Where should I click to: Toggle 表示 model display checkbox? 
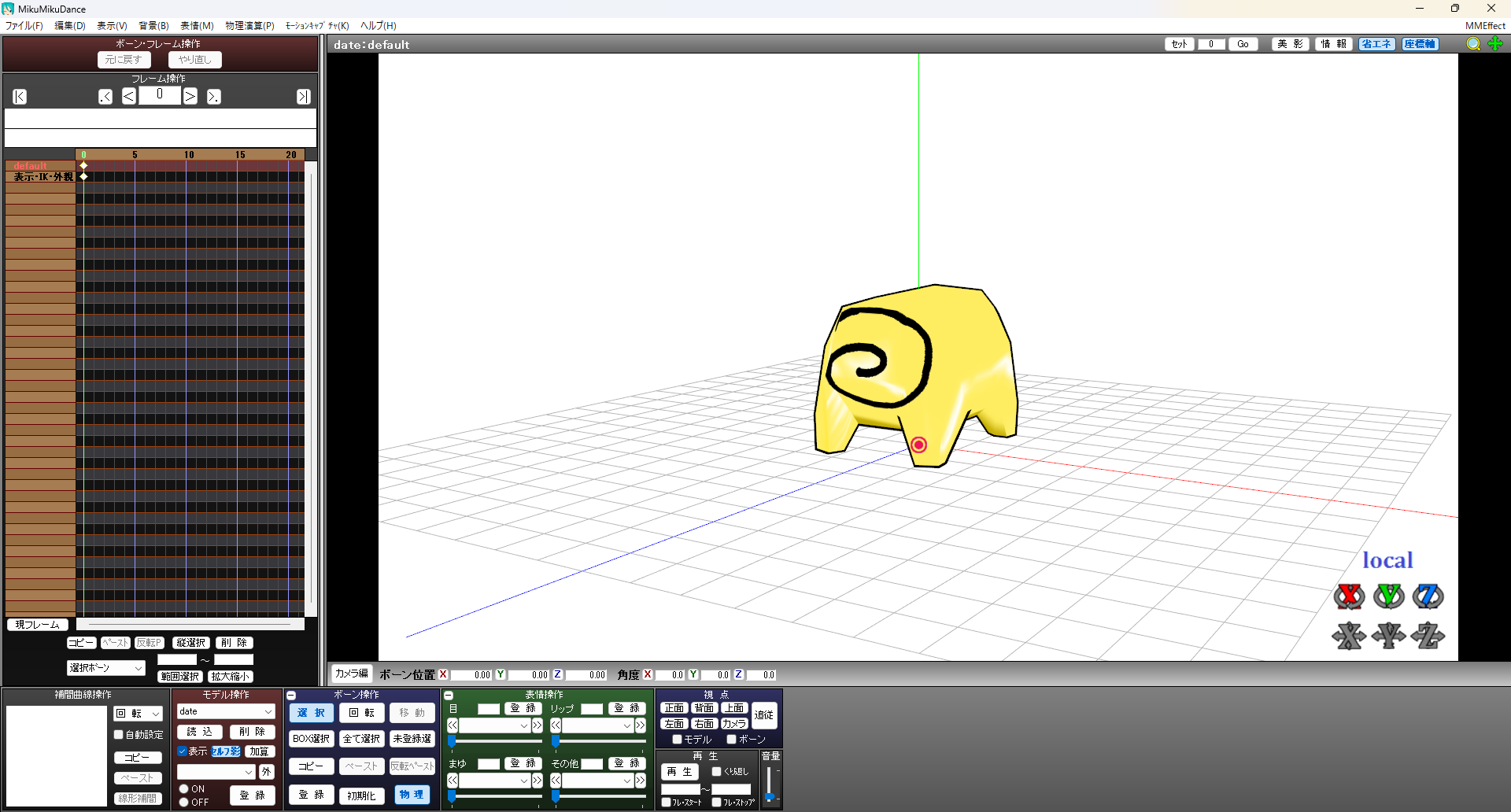pos(182,751)
